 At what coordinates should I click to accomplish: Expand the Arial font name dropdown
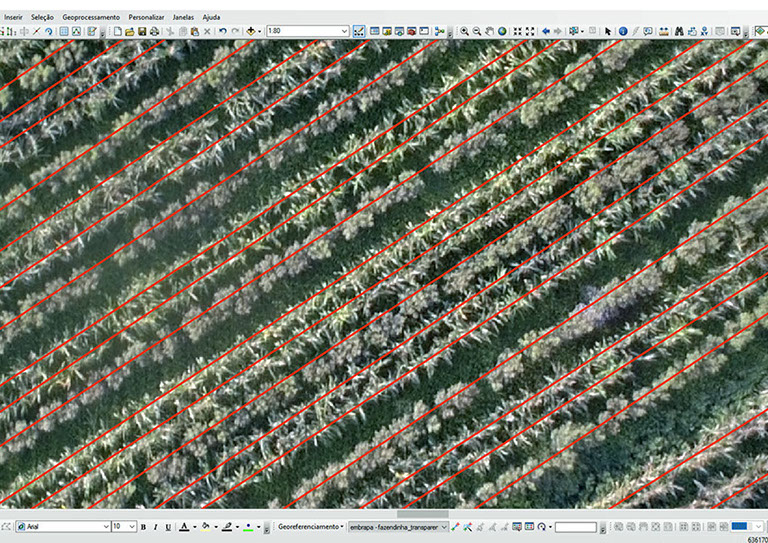point(106,527)
